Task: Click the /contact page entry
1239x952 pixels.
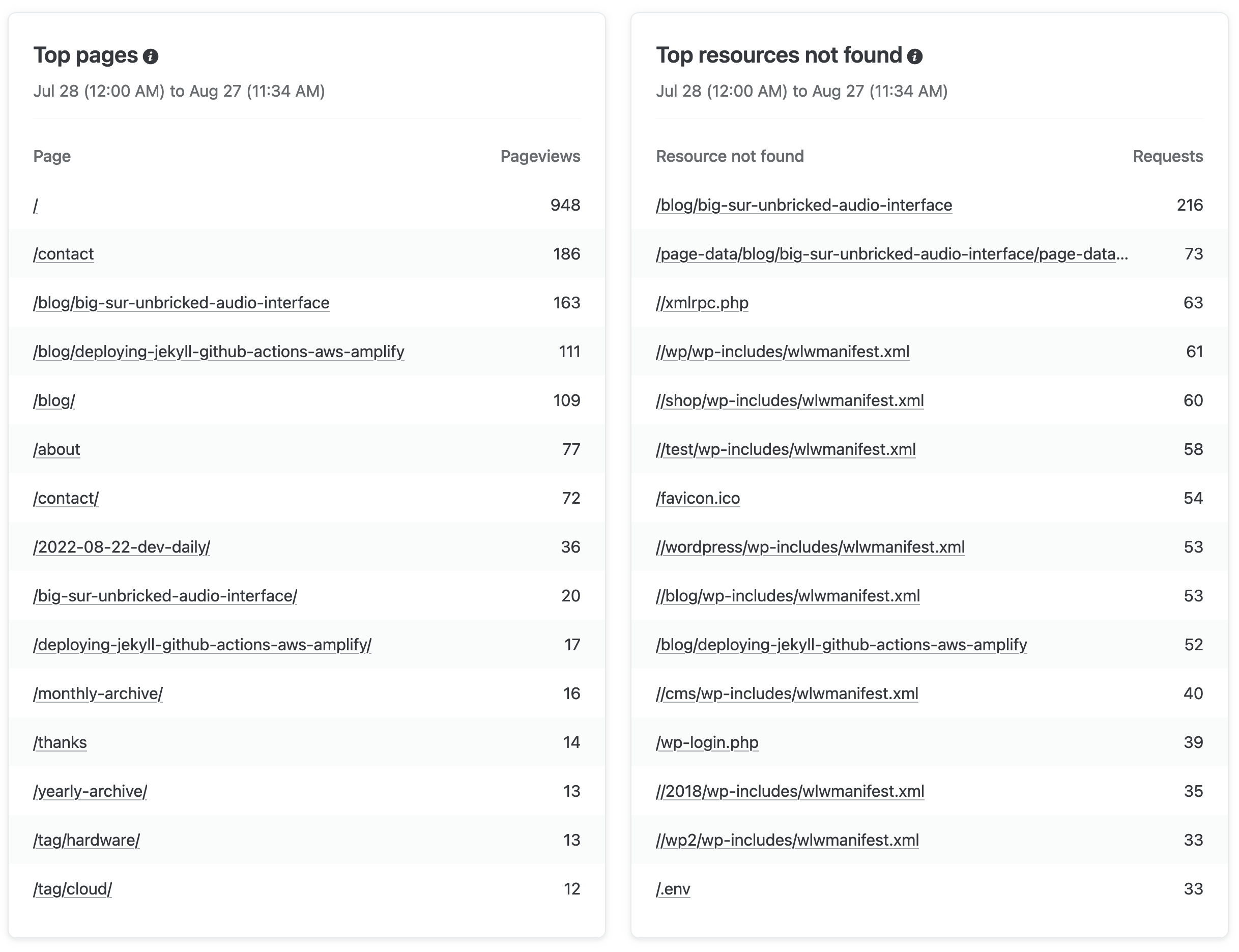Action: pyautogui.click(x=64, y=254)
